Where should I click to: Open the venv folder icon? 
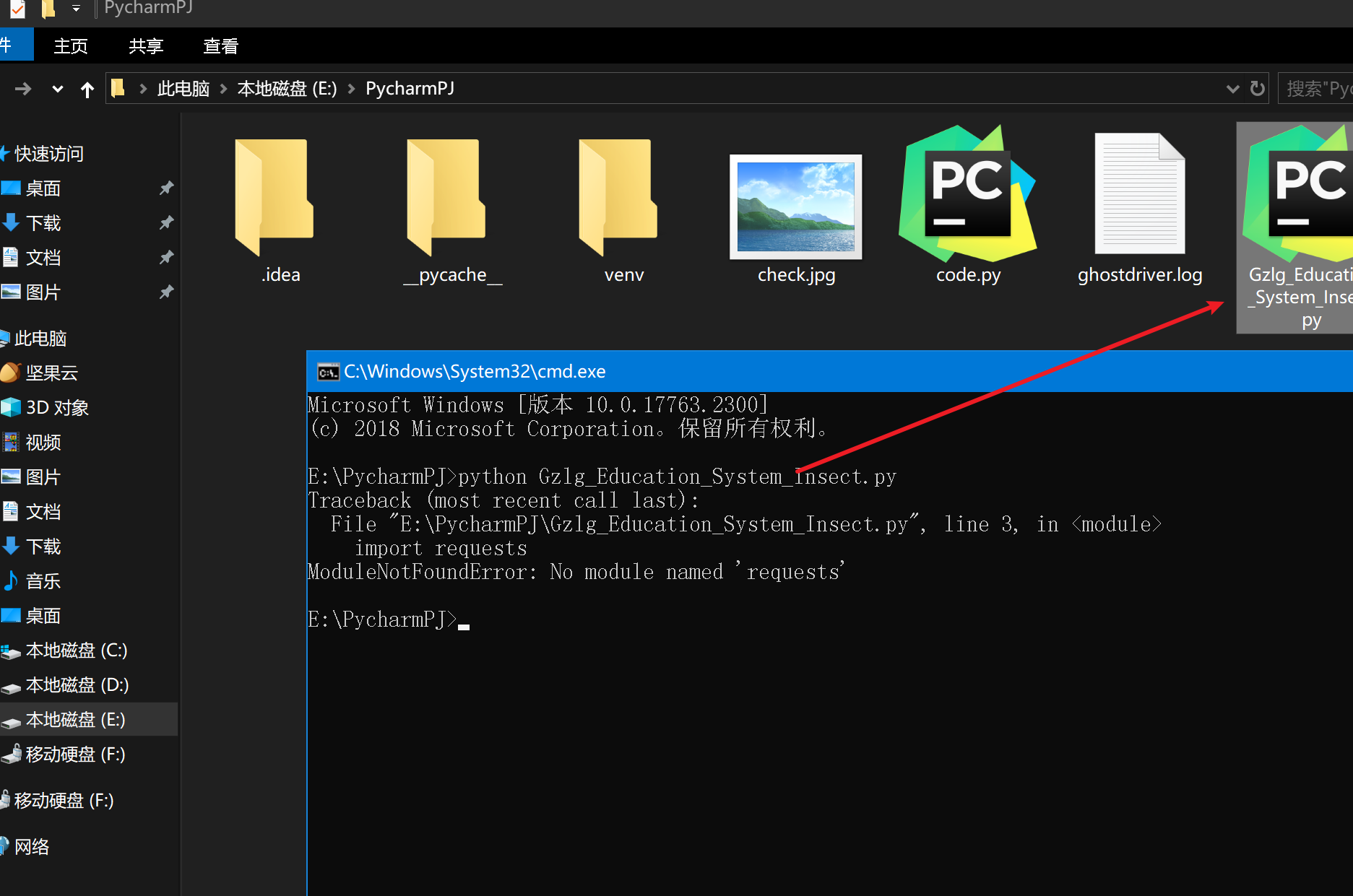click(x=618, y=196)
